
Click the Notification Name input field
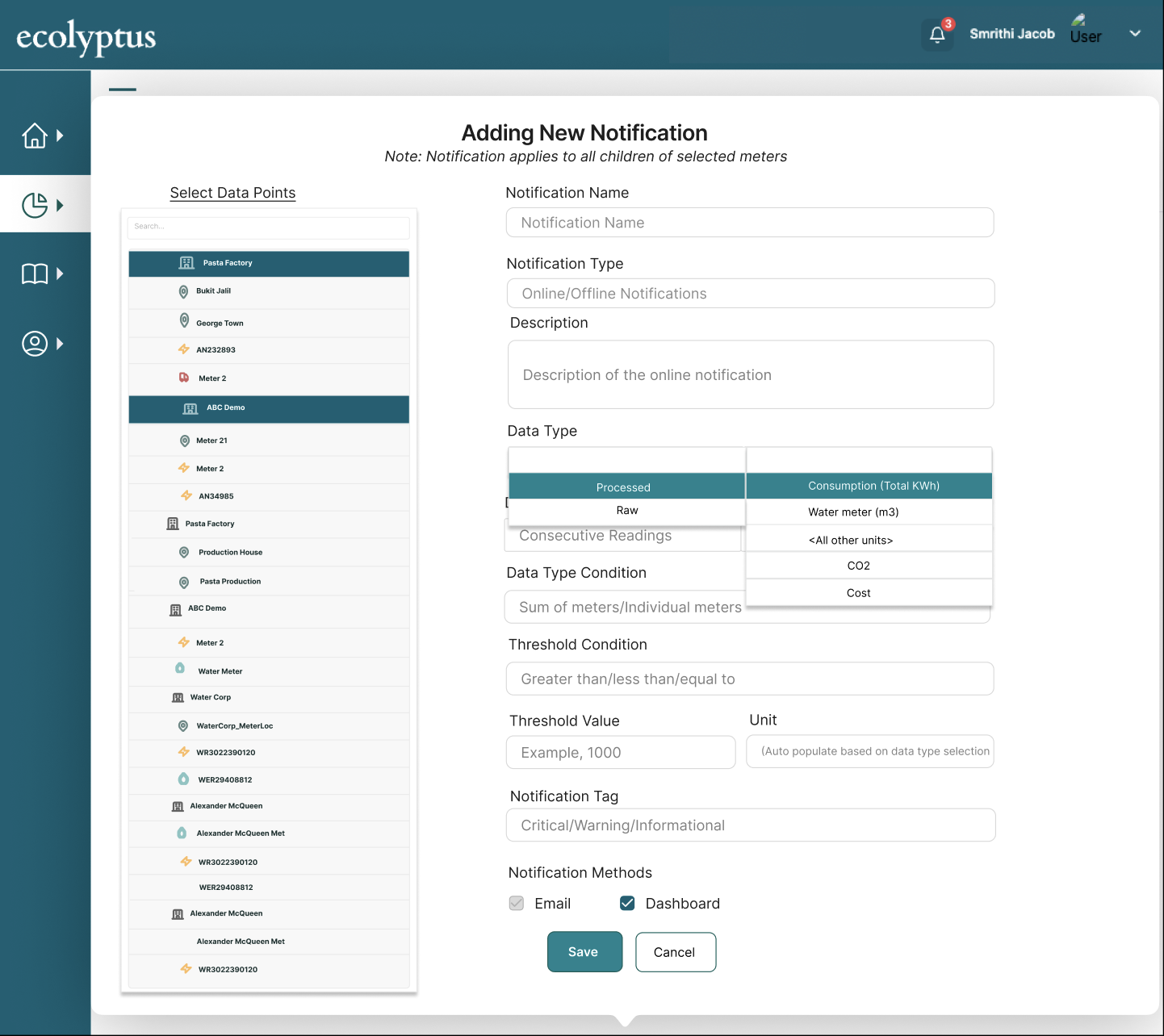coord(749,223)
